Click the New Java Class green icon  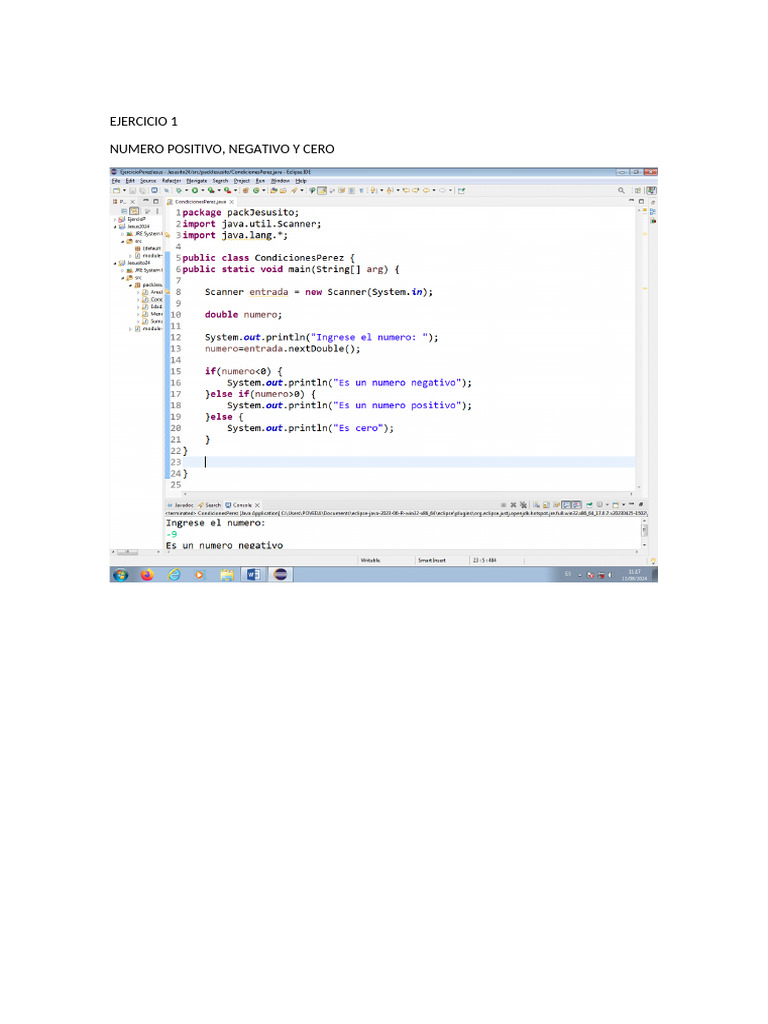coord(256,191)
